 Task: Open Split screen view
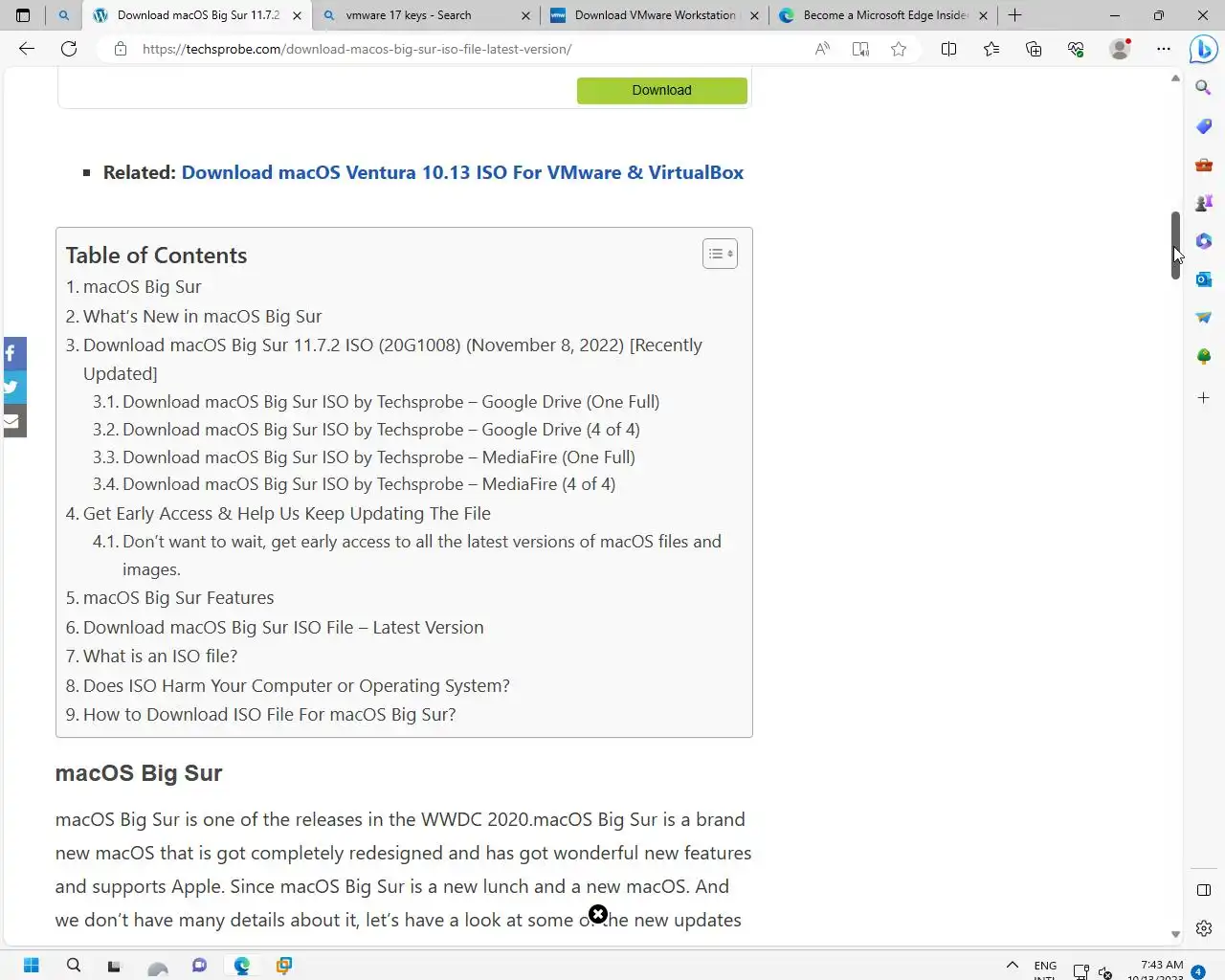coord(948,49)
